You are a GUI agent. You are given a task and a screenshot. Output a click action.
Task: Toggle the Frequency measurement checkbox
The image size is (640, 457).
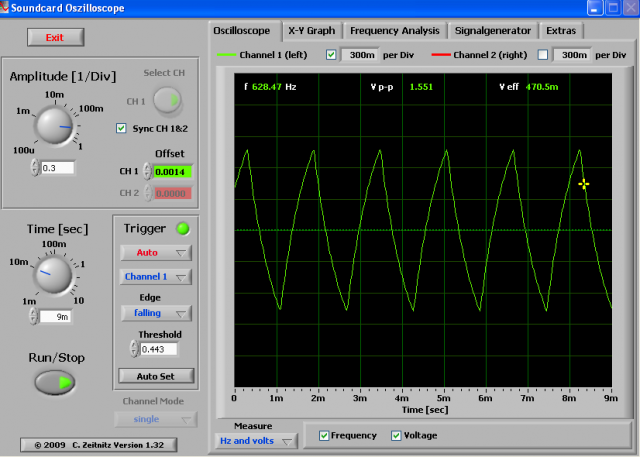[x=324, y=435]
